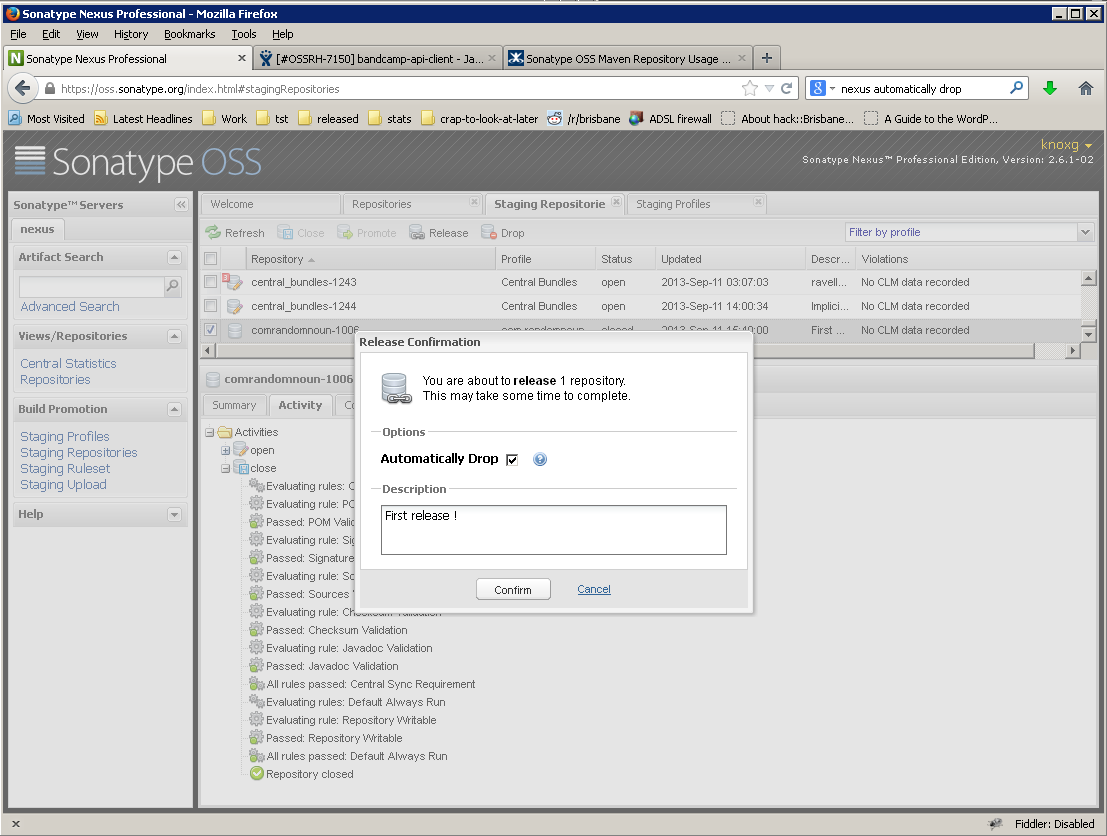
Task: Select the Activity tab
Action: 300,405
